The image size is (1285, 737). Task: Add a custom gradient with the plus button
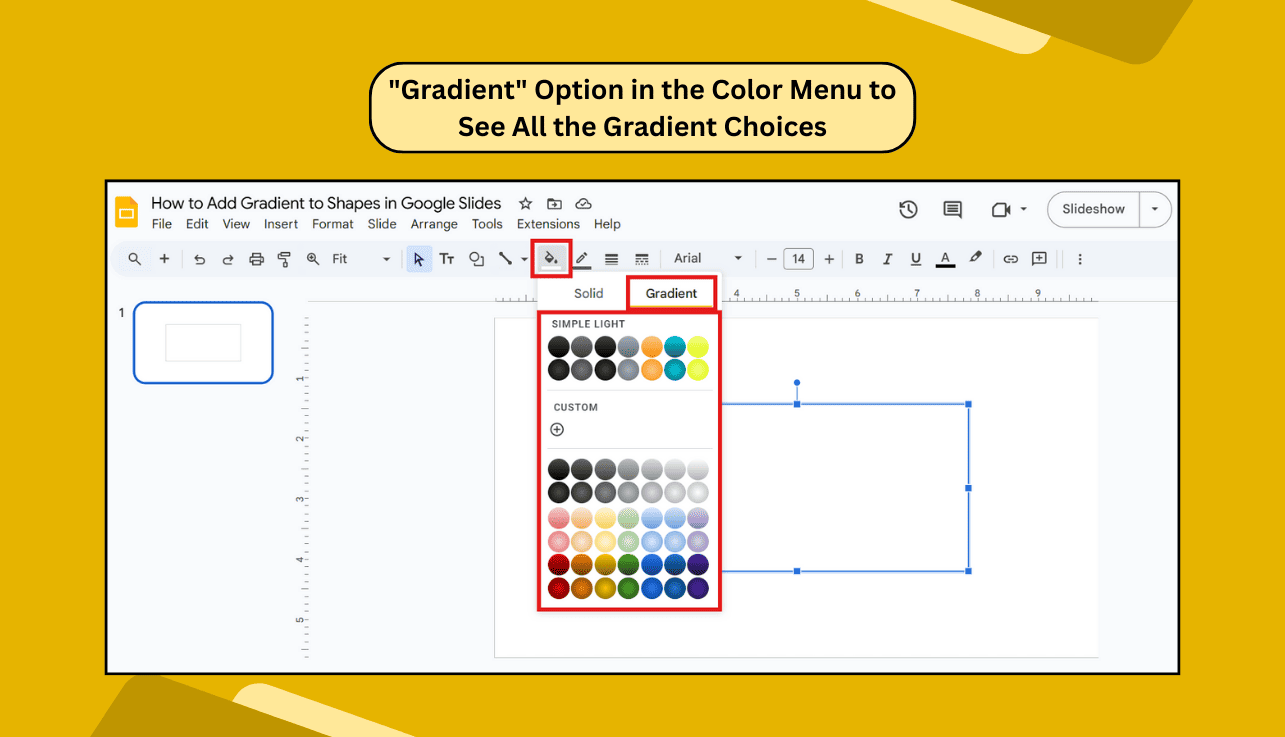557,428
